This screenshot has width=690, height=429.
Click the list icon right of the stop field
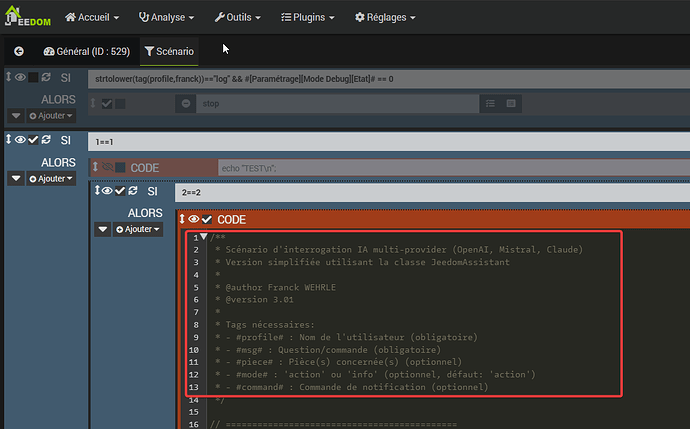click(511, 103)
